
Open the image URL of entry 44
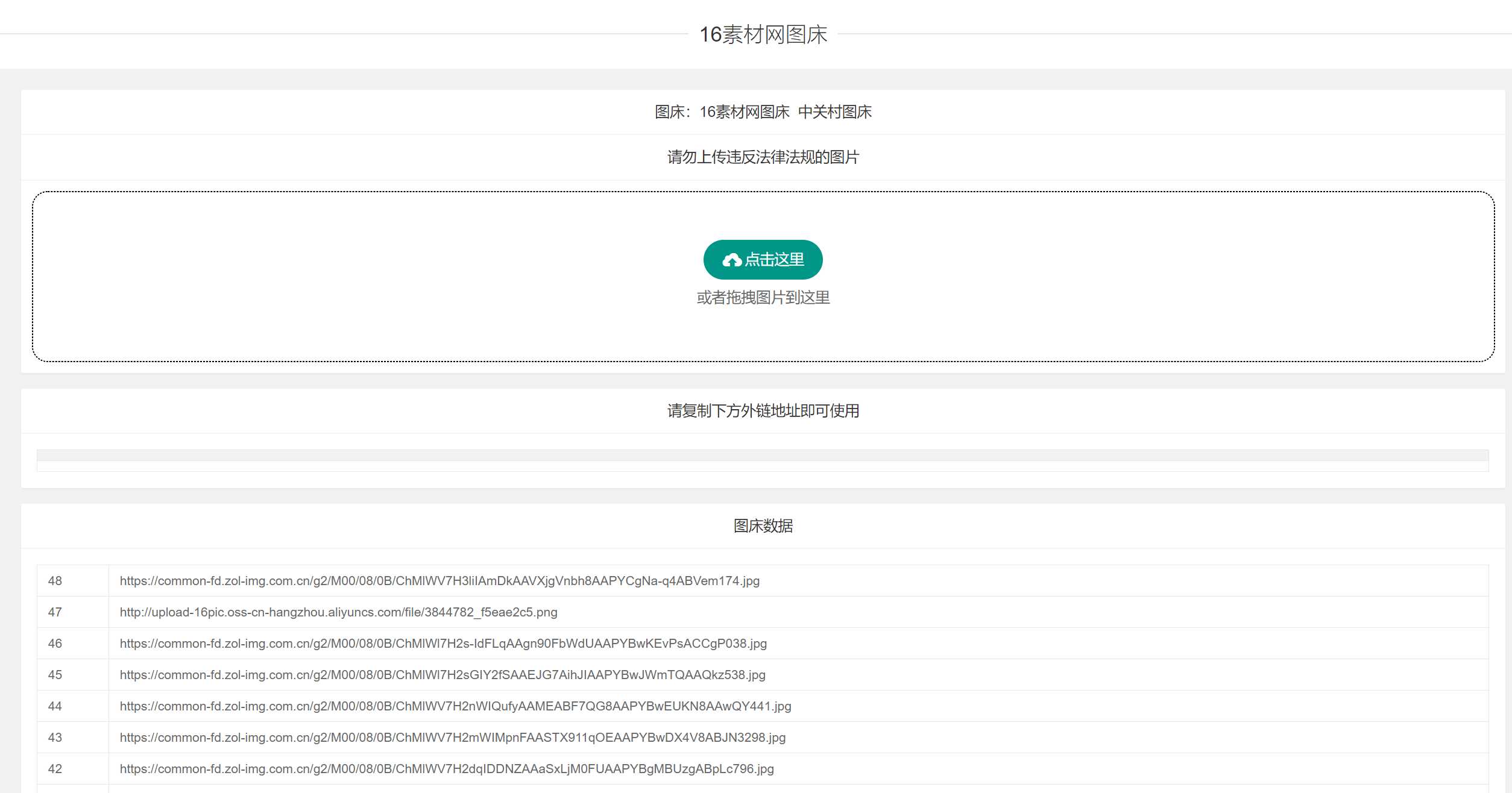click(456, 706)
